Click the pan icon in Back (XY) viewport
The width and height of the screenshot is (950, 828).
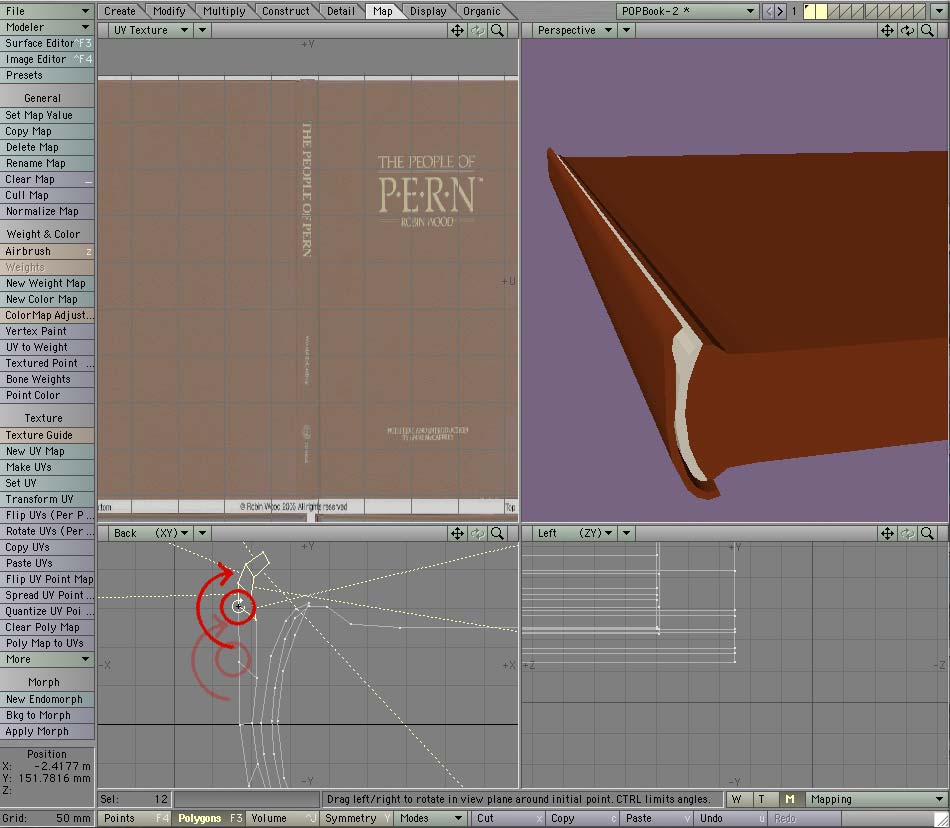click(x=457, y=533)
